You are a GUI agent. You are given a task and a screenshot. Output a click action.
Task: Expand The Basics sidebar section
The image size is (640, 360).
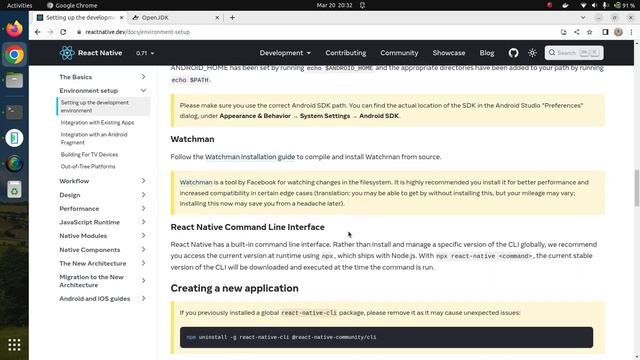click(143, 77)
